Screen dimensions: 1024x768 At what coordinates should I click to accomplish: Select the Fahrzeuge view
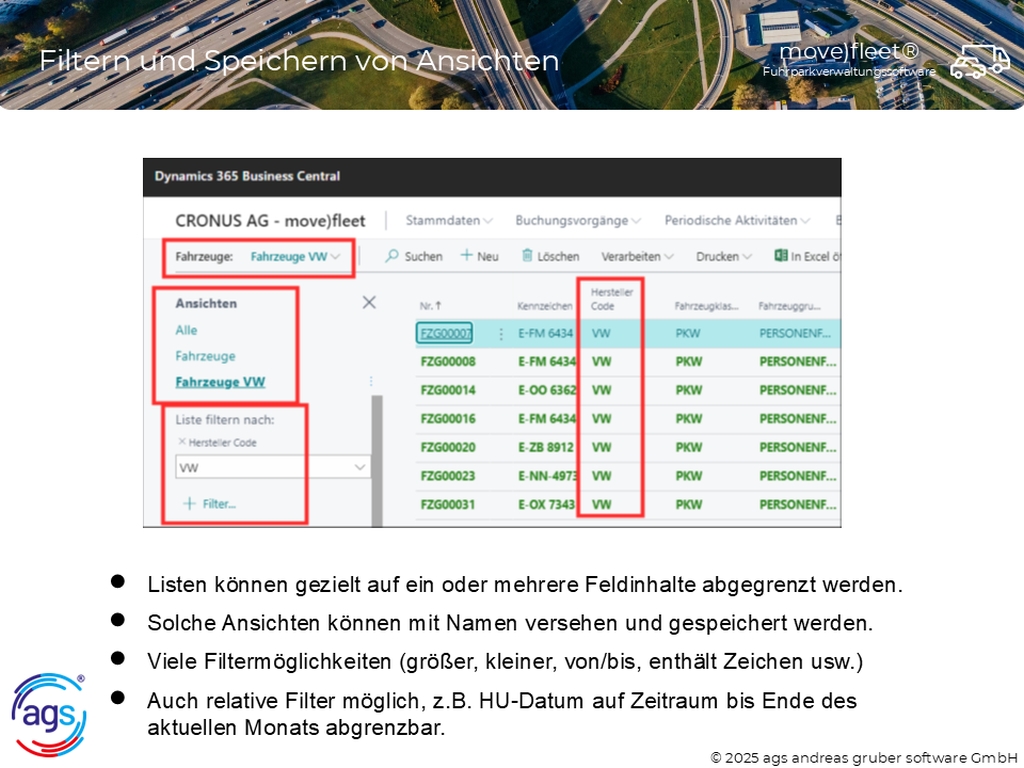click(x=205, y=357)
